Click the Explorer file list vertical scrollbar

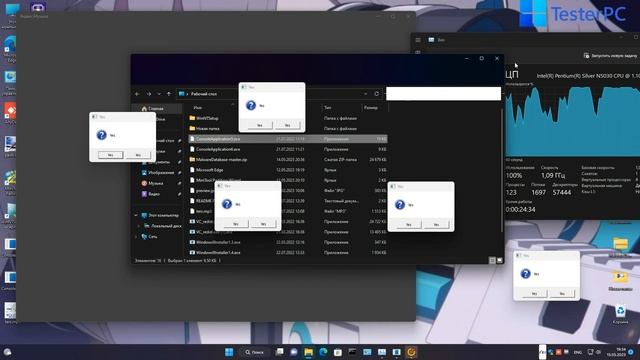pos(502,171)
